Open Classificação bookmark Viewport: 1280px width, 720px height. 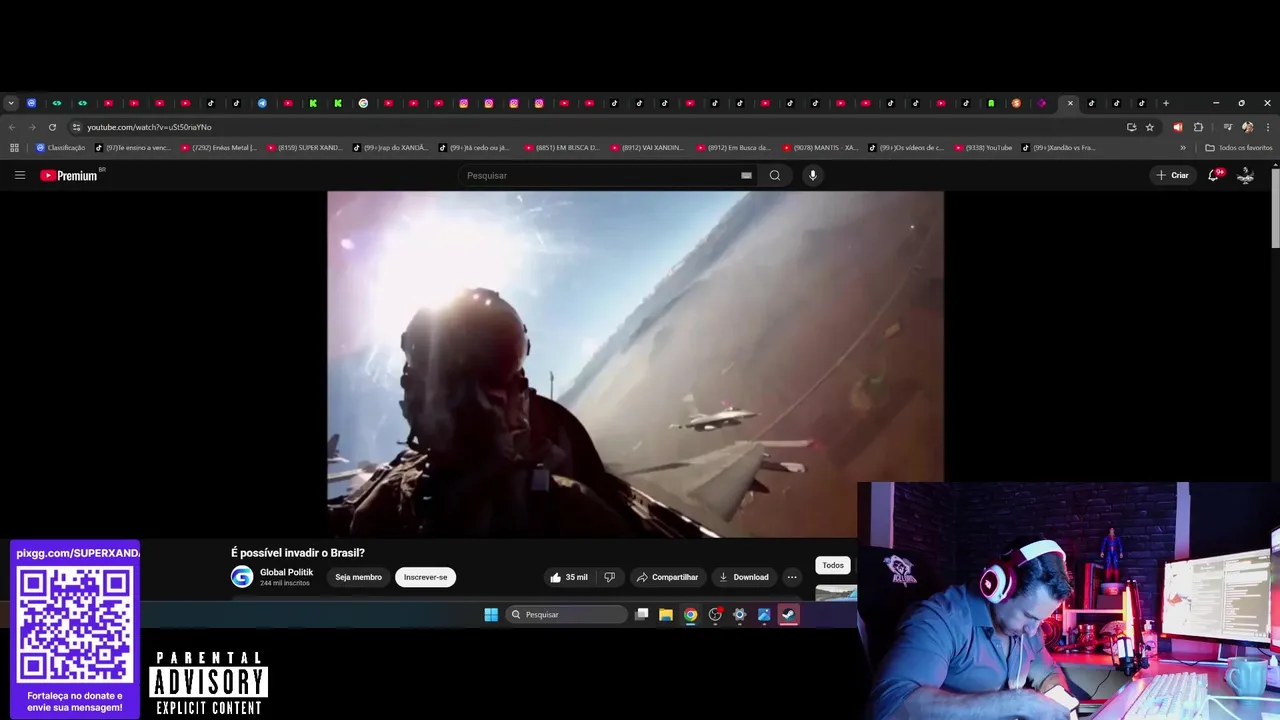coord(61,148)
